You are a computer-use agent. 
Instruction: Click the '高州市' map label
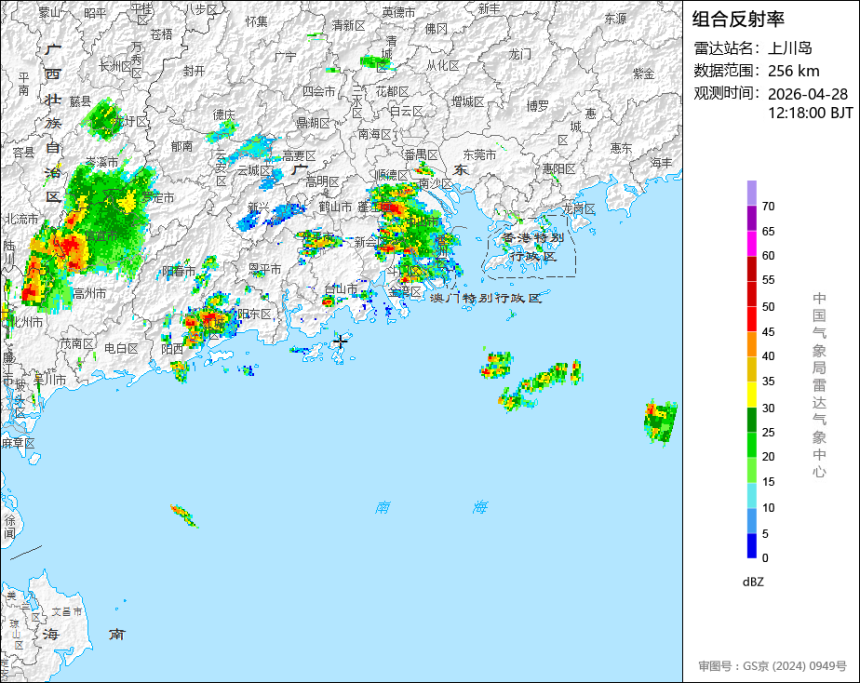pos(89,294)
